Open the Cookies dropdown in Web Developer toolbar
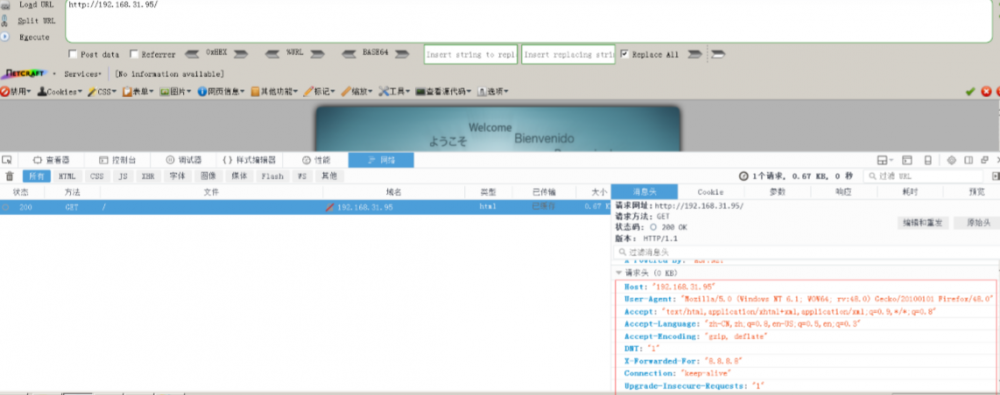 [60, 92]
